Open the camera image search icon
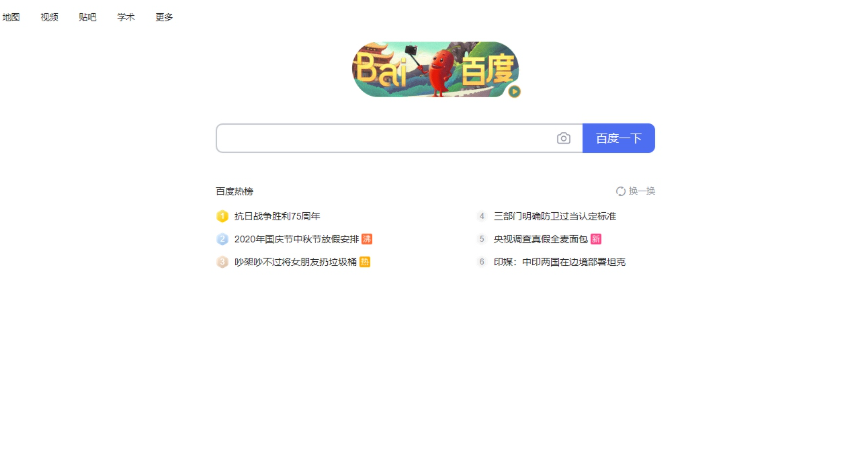The width and height of the screenshot is (841, 453). pos(563,138)
